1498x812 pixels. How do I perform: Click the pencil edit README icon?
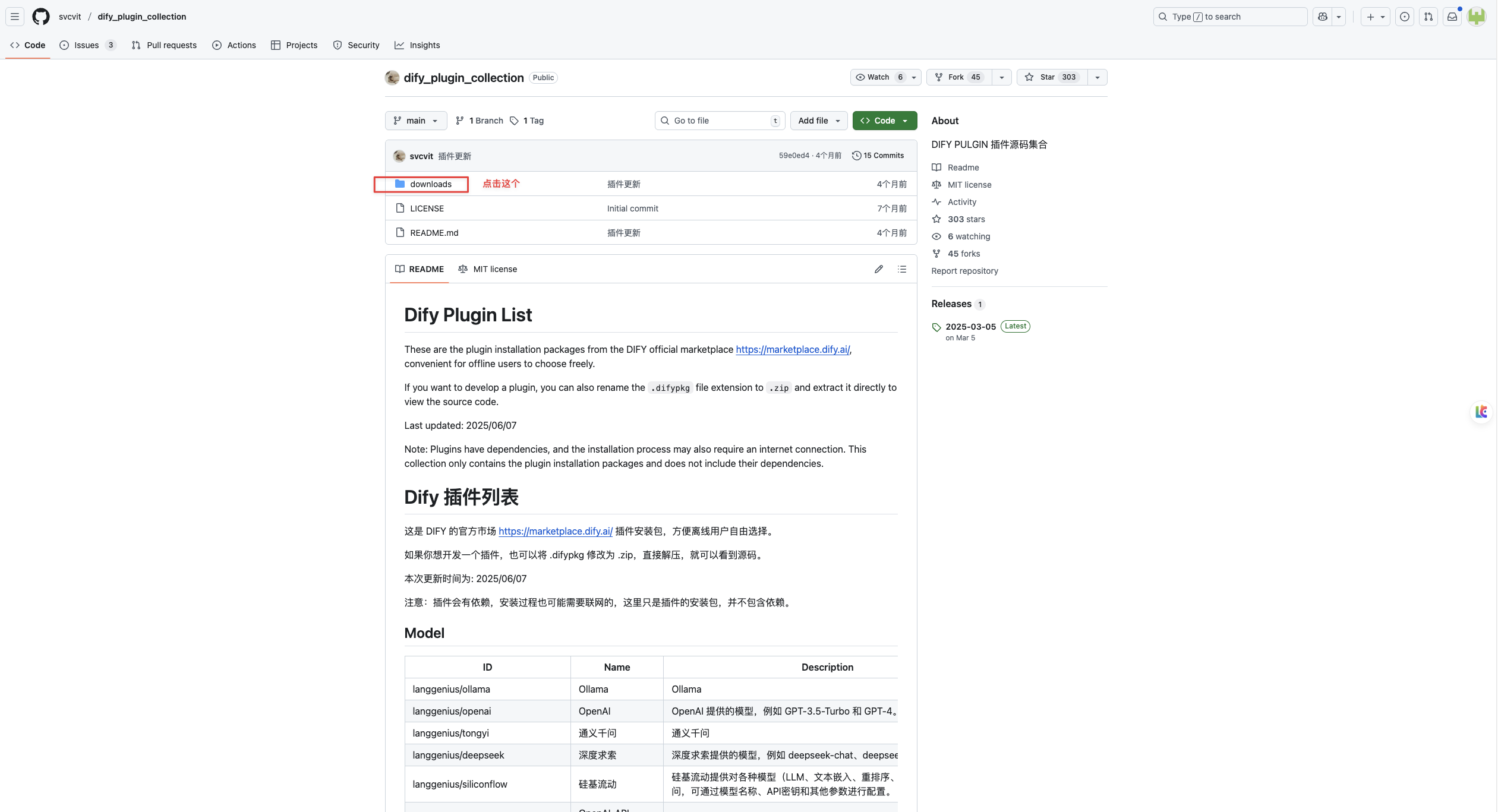click(878, 269)
